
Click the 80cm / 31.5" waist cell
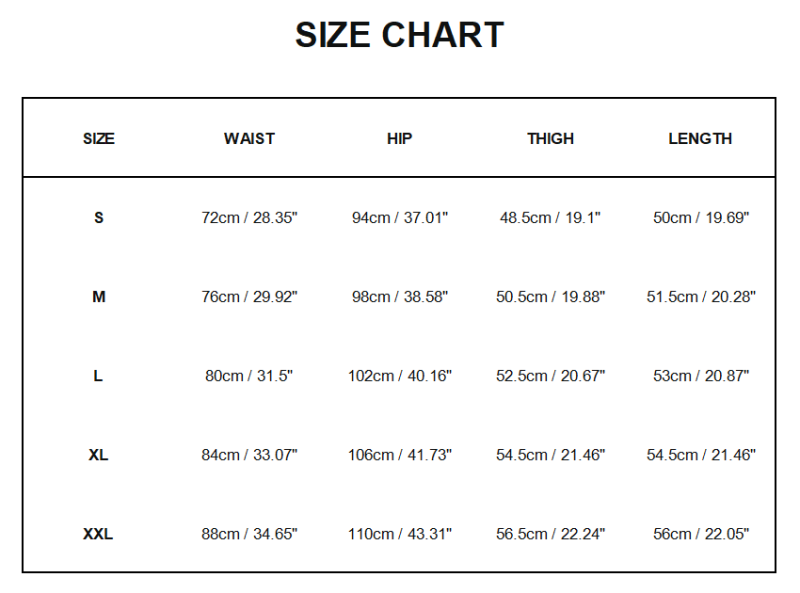(249, 376)
